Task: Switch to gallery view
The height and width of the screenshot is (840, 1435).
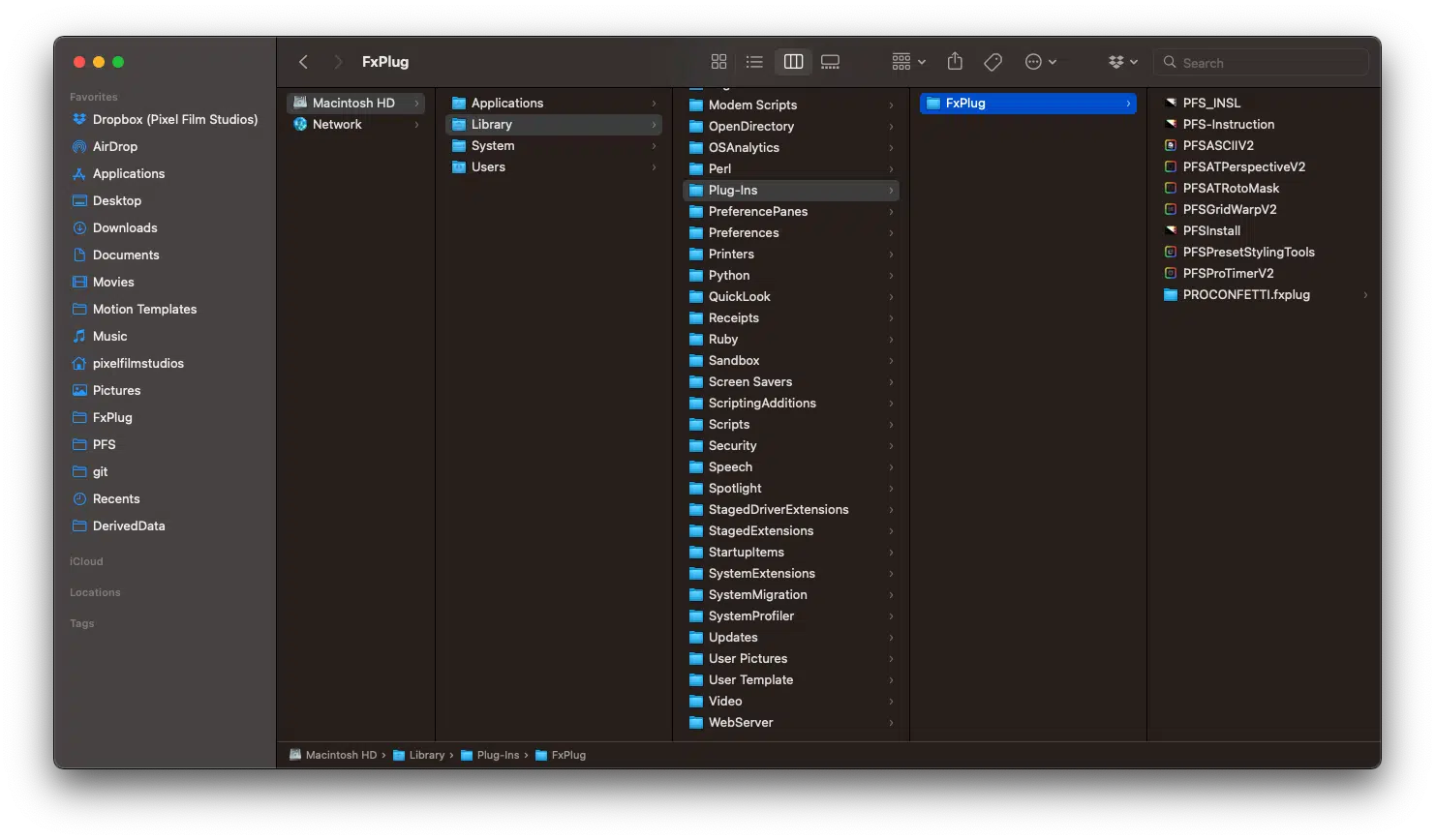Action: pos(830,62)
